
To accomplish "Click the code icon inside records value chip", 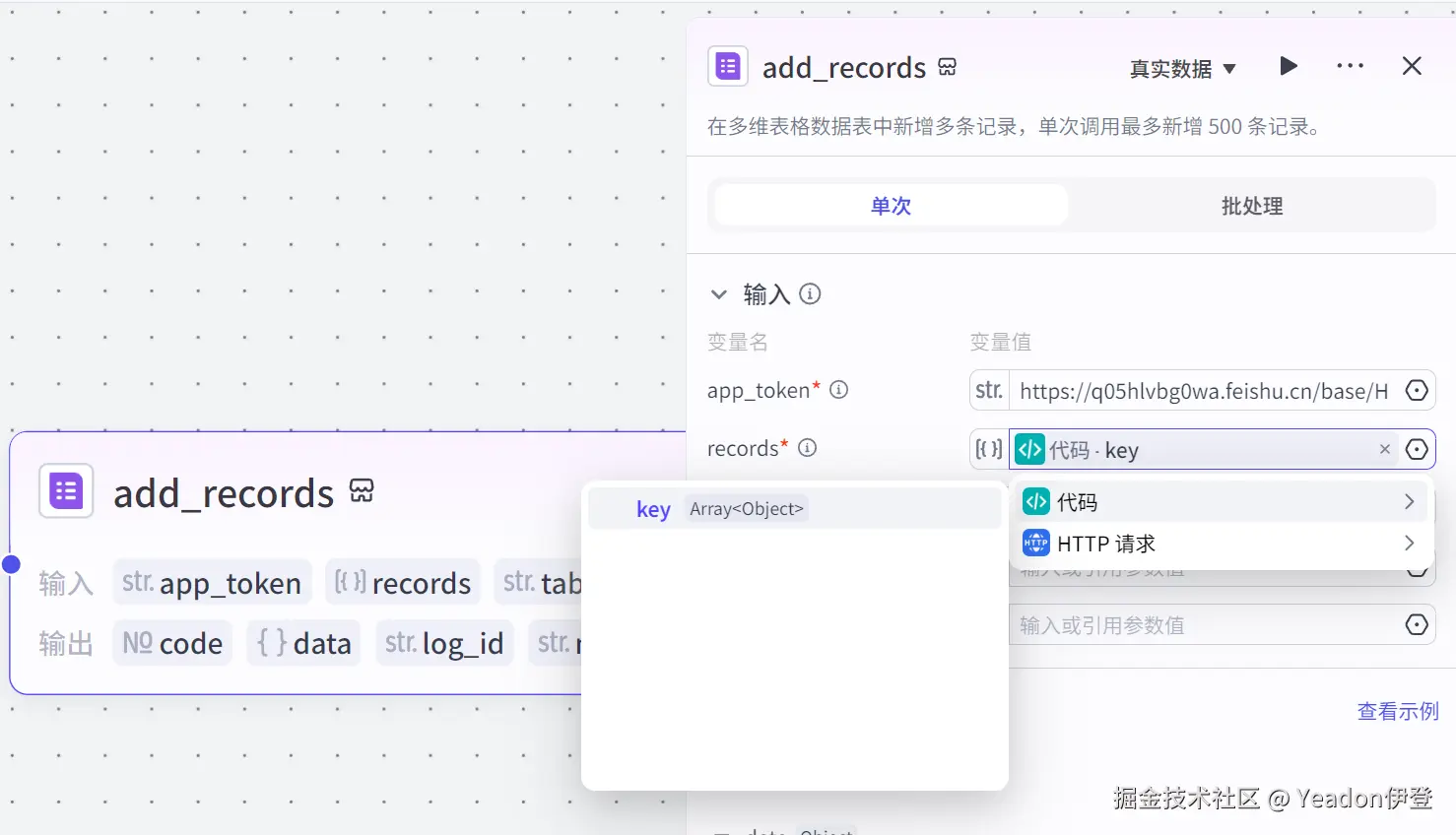I will pos(1029,449).
